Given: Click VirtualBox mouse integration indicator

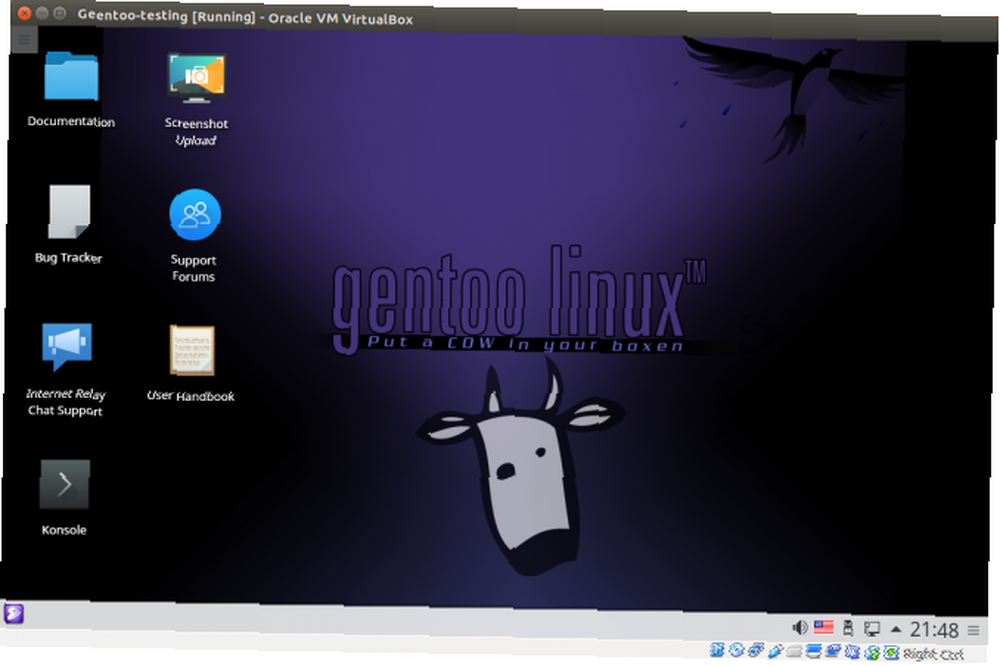Looking at the screenshot, I should tap(872, 653).
